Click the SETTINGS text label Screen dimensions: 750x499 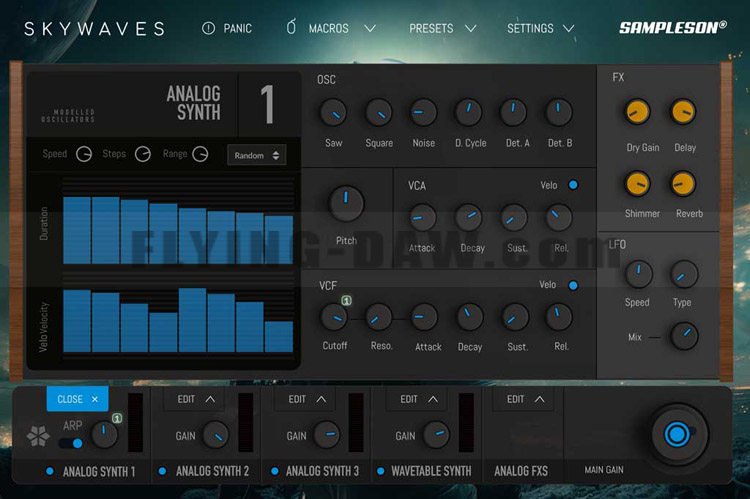tap(530, 28)
